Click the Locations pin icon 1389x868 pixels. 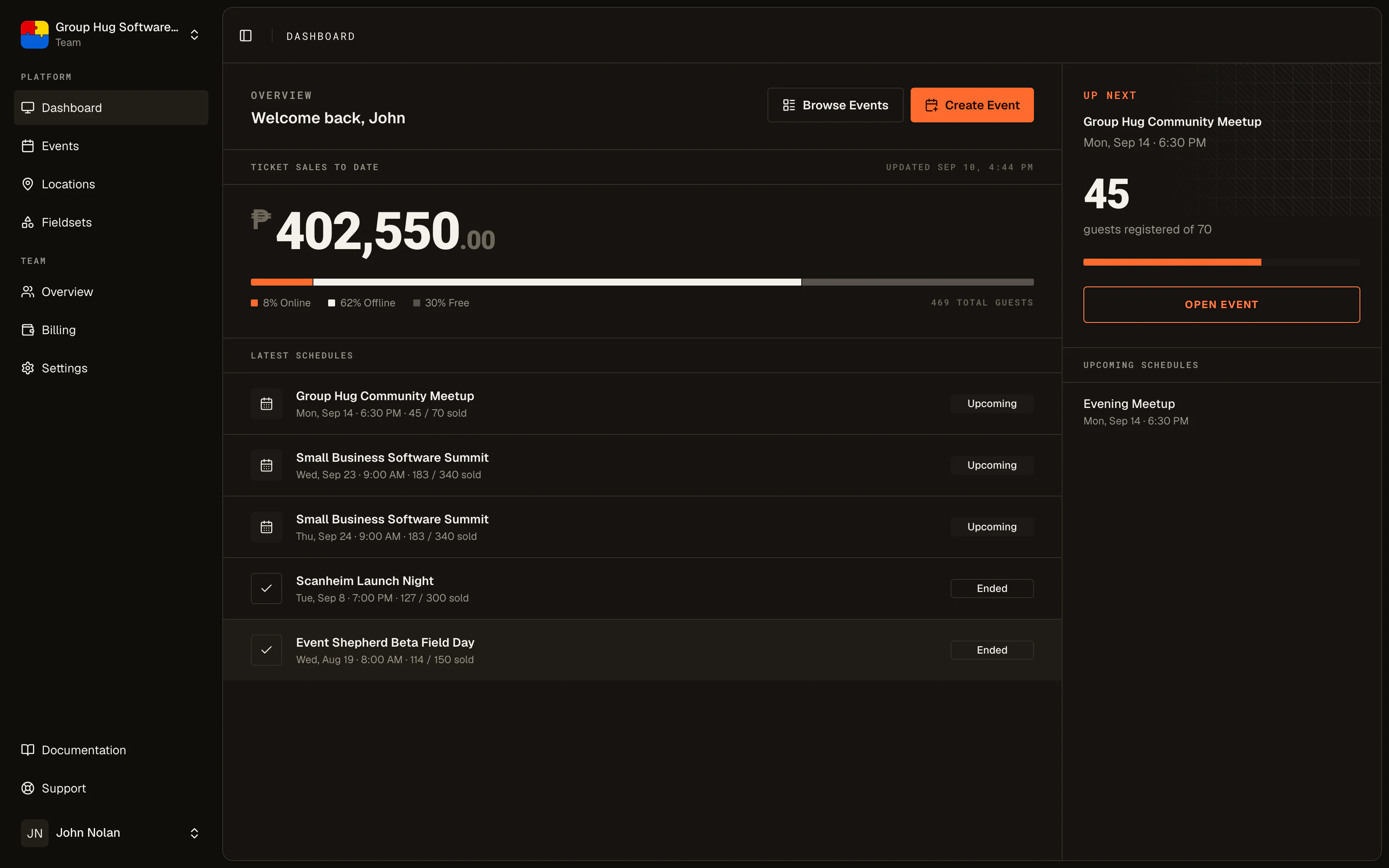click(x=27, y=184)
